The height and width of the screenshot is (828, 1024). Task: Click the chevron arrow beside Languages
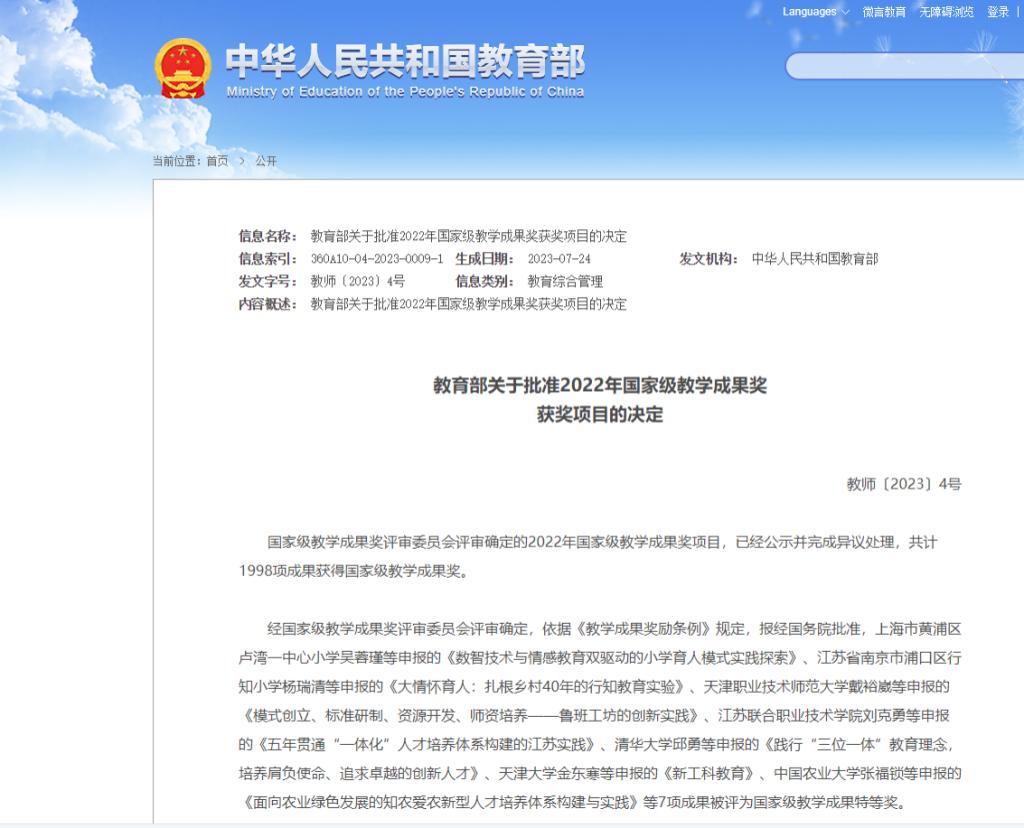(846, 12)
